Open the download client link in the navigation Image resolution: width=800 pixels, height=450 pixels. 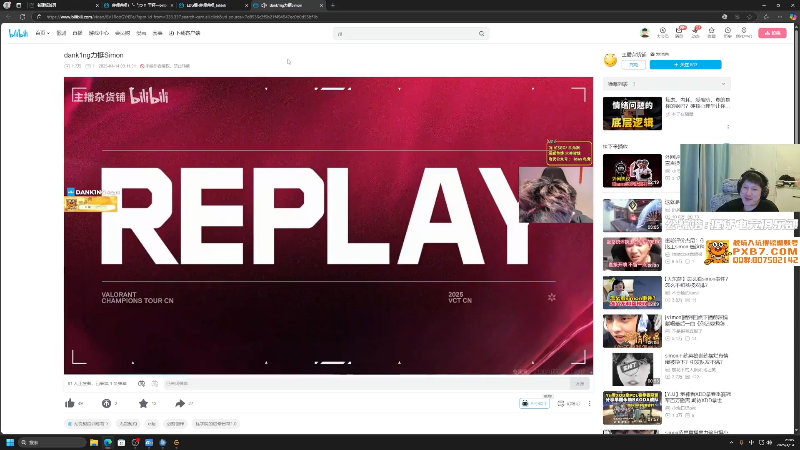(x=185, y=33)
